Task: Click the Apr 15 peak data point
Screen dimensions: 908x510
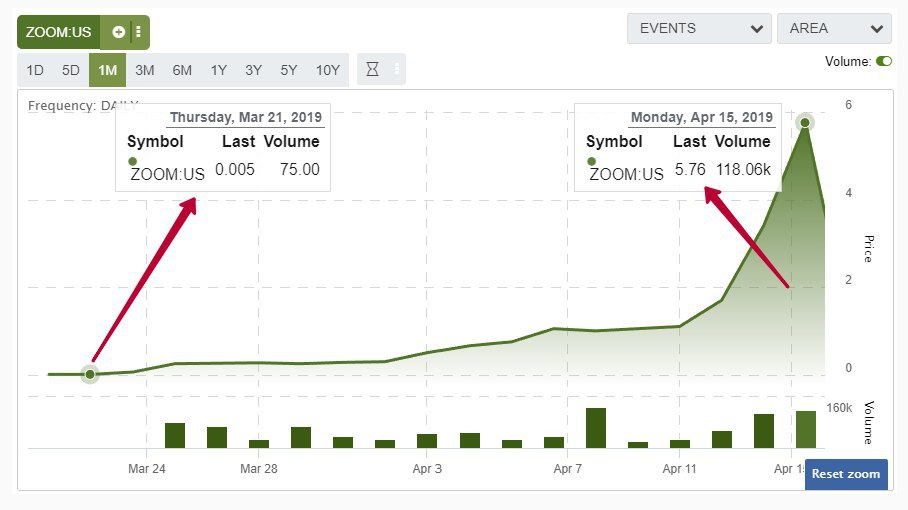Action: 805,122
